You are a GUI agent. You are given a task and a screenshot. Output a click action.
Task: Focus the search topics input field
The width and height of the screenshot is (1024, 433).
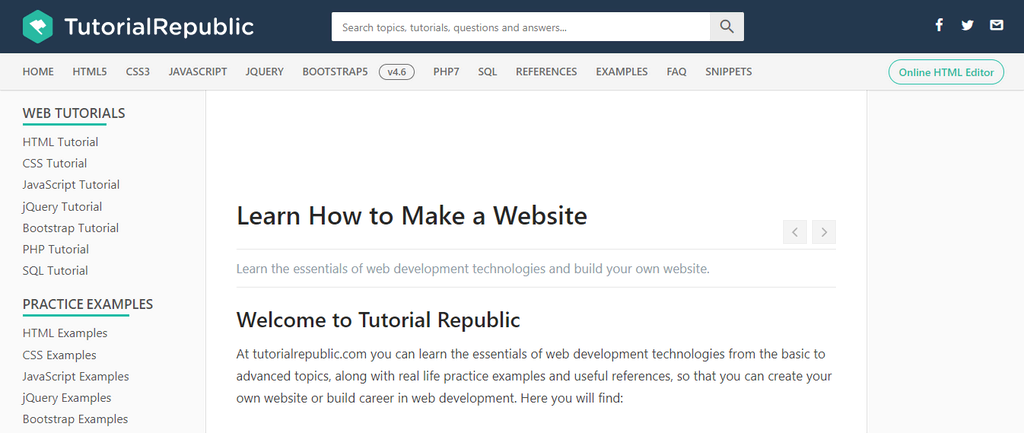[520, 27]
